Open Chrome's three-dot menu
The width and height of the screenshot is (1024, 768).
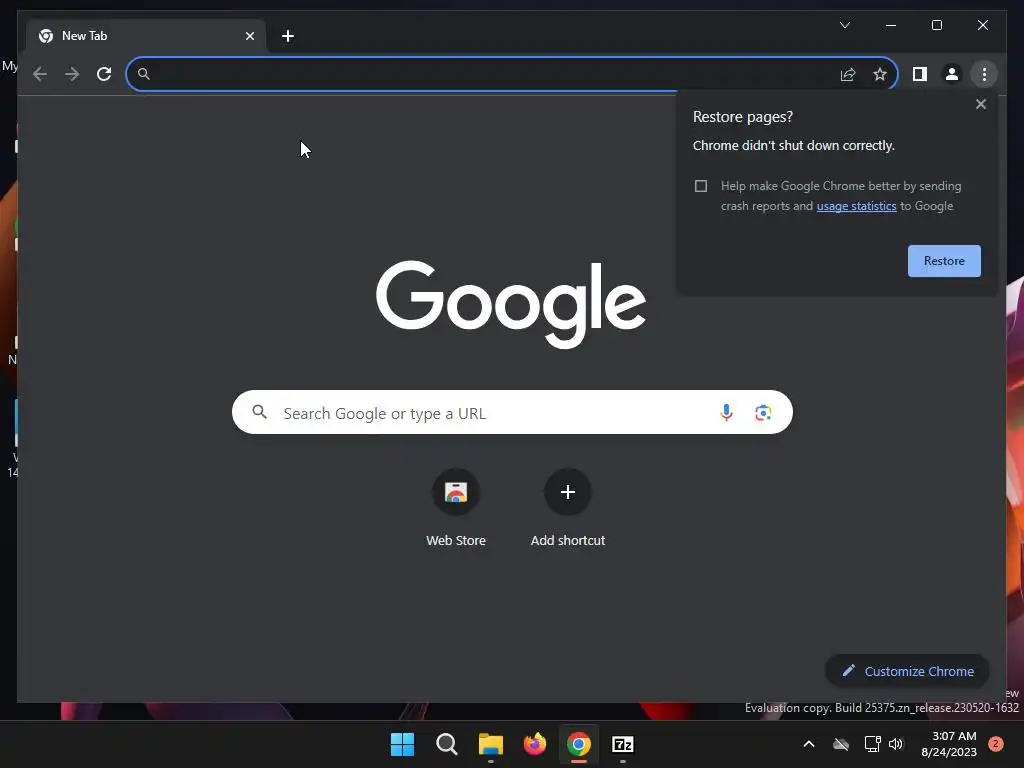[x=984, y=74]
